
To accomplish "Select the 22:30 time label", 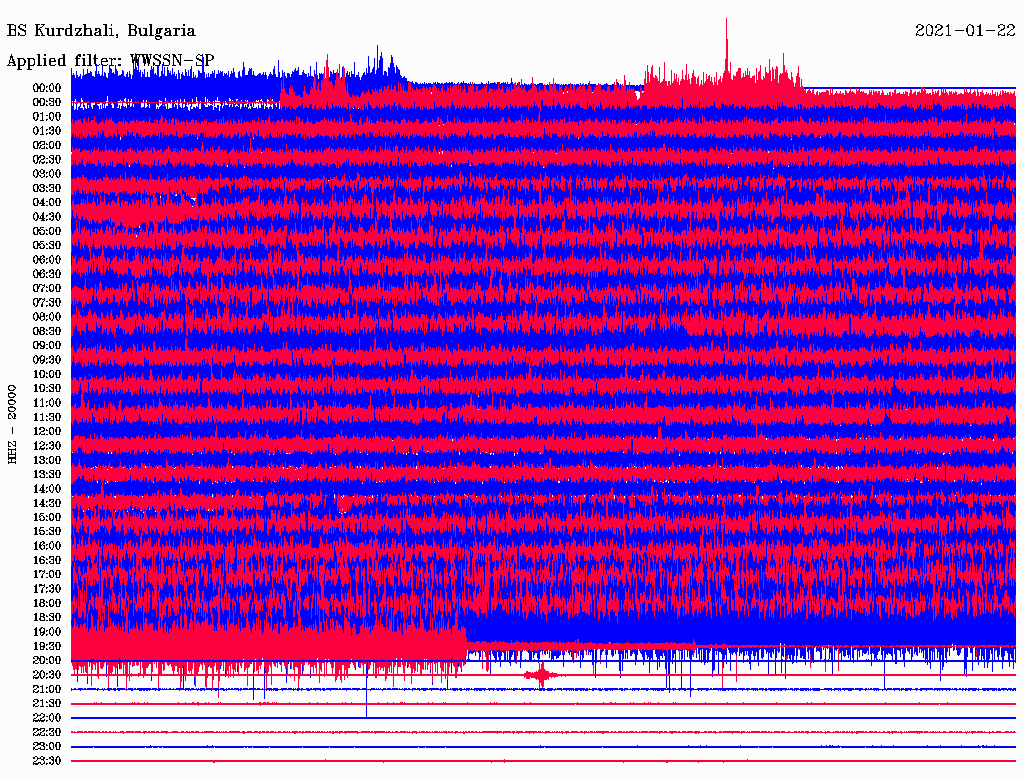I will pos(47,732).
